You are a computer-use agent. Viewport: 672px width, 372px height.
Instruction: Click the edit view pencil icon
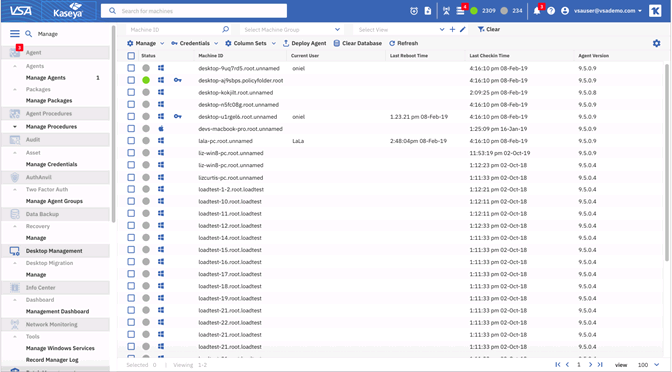pyautogui.click(x=462, y=30)
